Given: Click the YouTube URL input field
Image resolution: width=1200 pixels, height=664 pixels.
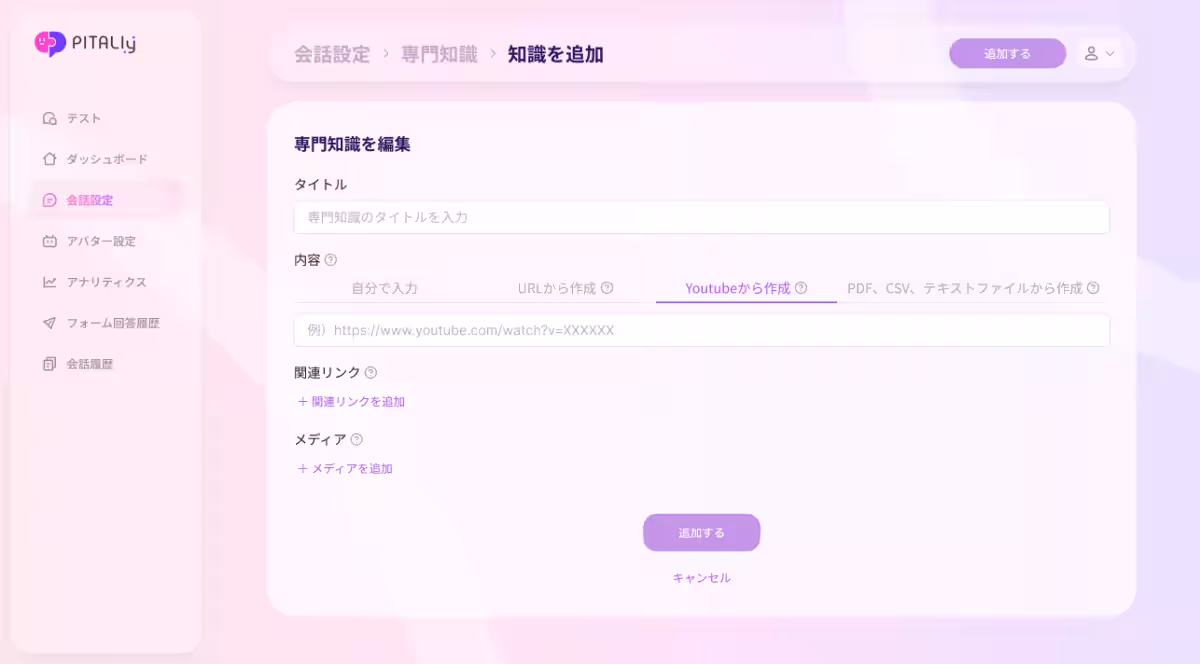Looking at the screenshot, I should pos(700,330).
